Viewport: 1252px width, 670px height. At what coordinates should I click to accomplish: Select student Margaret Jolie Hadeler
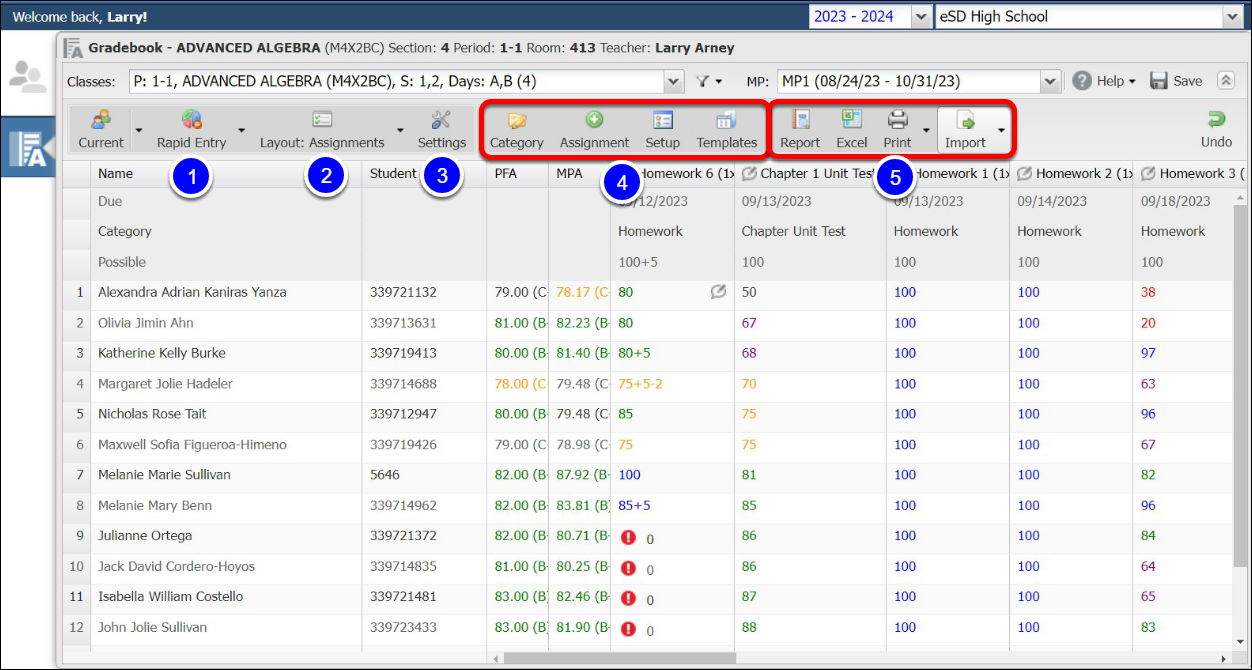165,384
